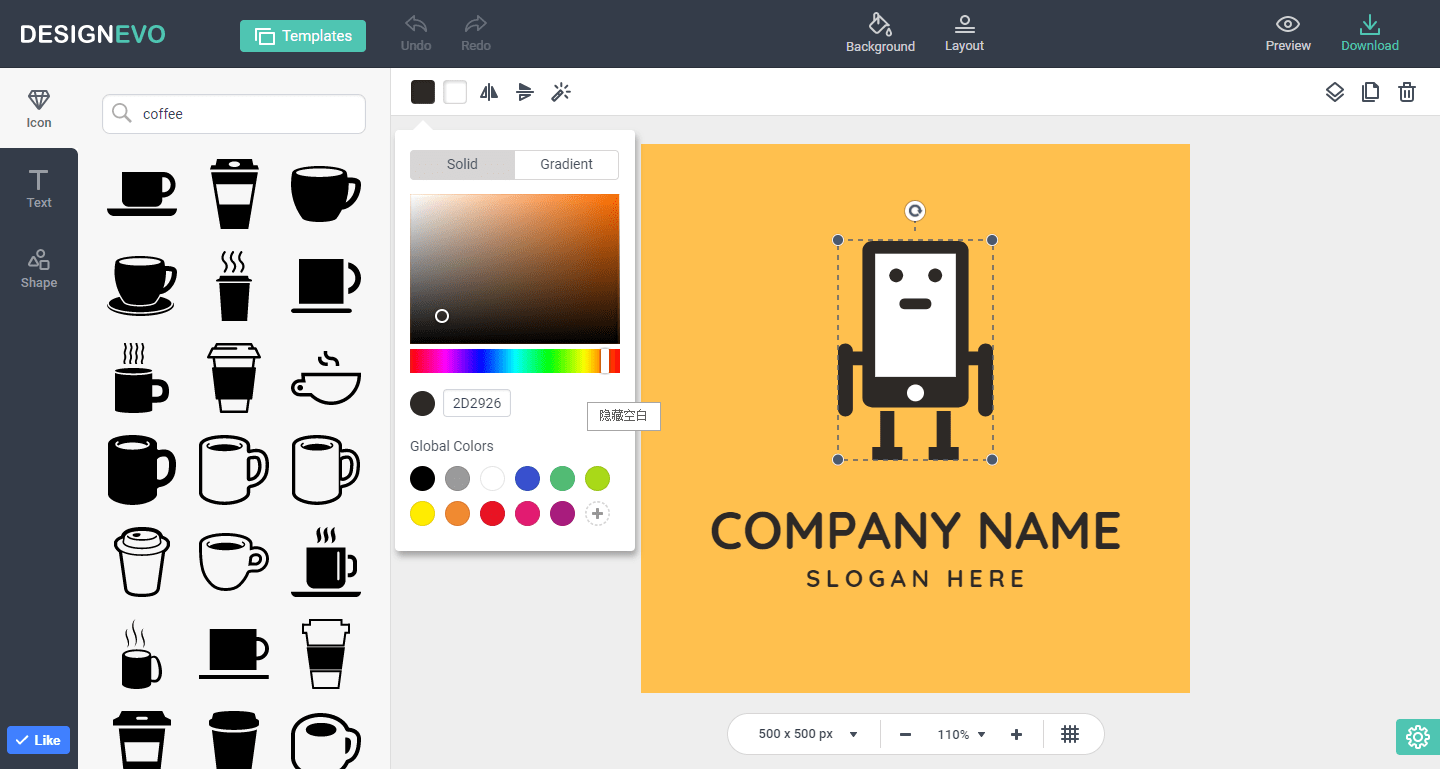Delete the selected element via trash icon
Screen dimensions: 1440x769
(x=1406, y=91)
